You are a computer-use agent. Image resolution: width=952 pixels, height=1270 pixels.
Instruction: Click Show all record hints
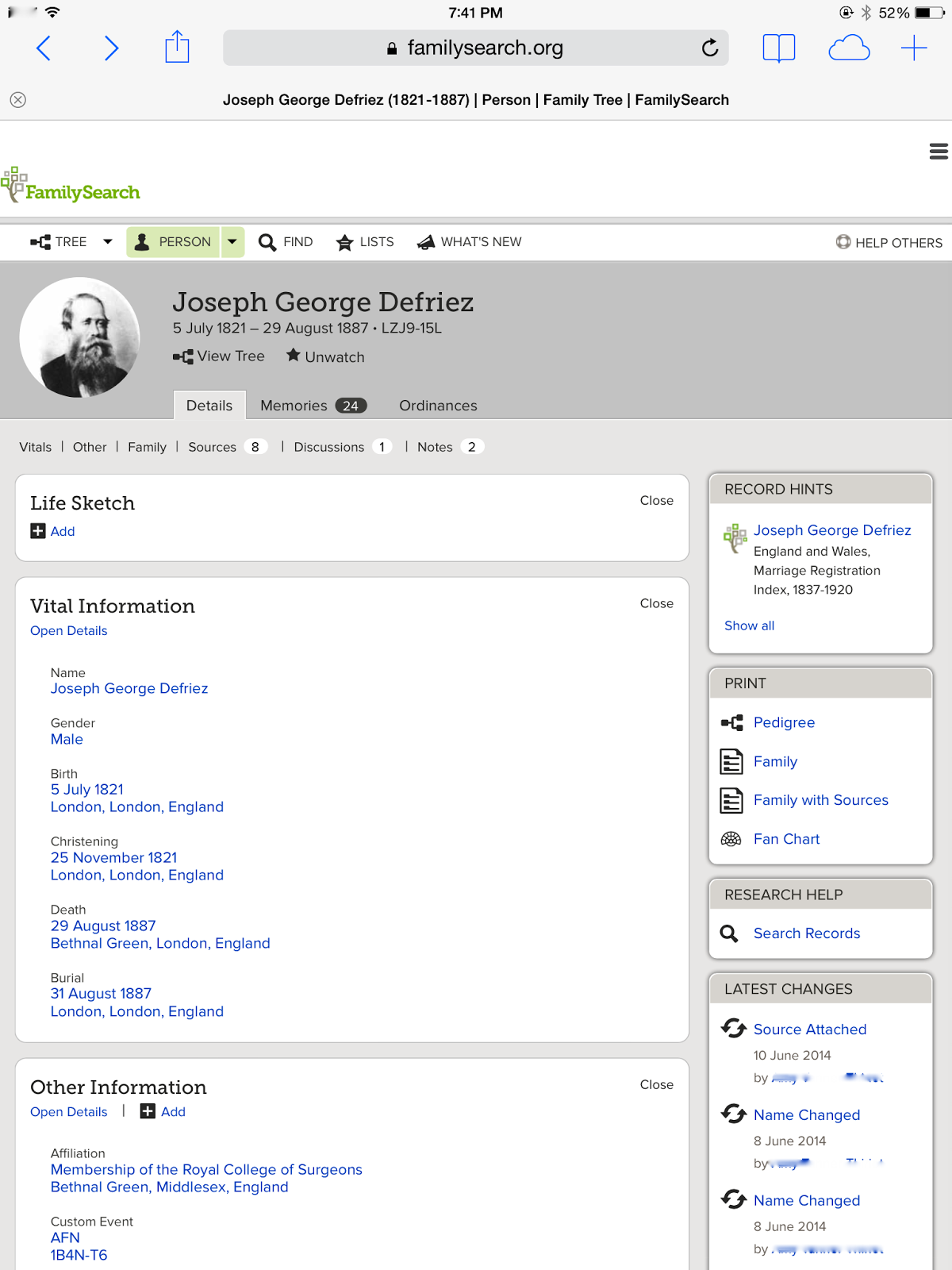(749, 625)
